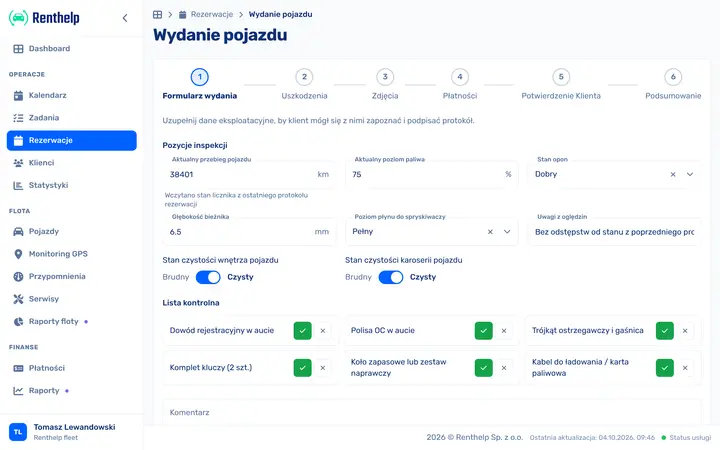720x450 pixels.
Task: Click the Klienci people icon
Action: pos(18,163)
